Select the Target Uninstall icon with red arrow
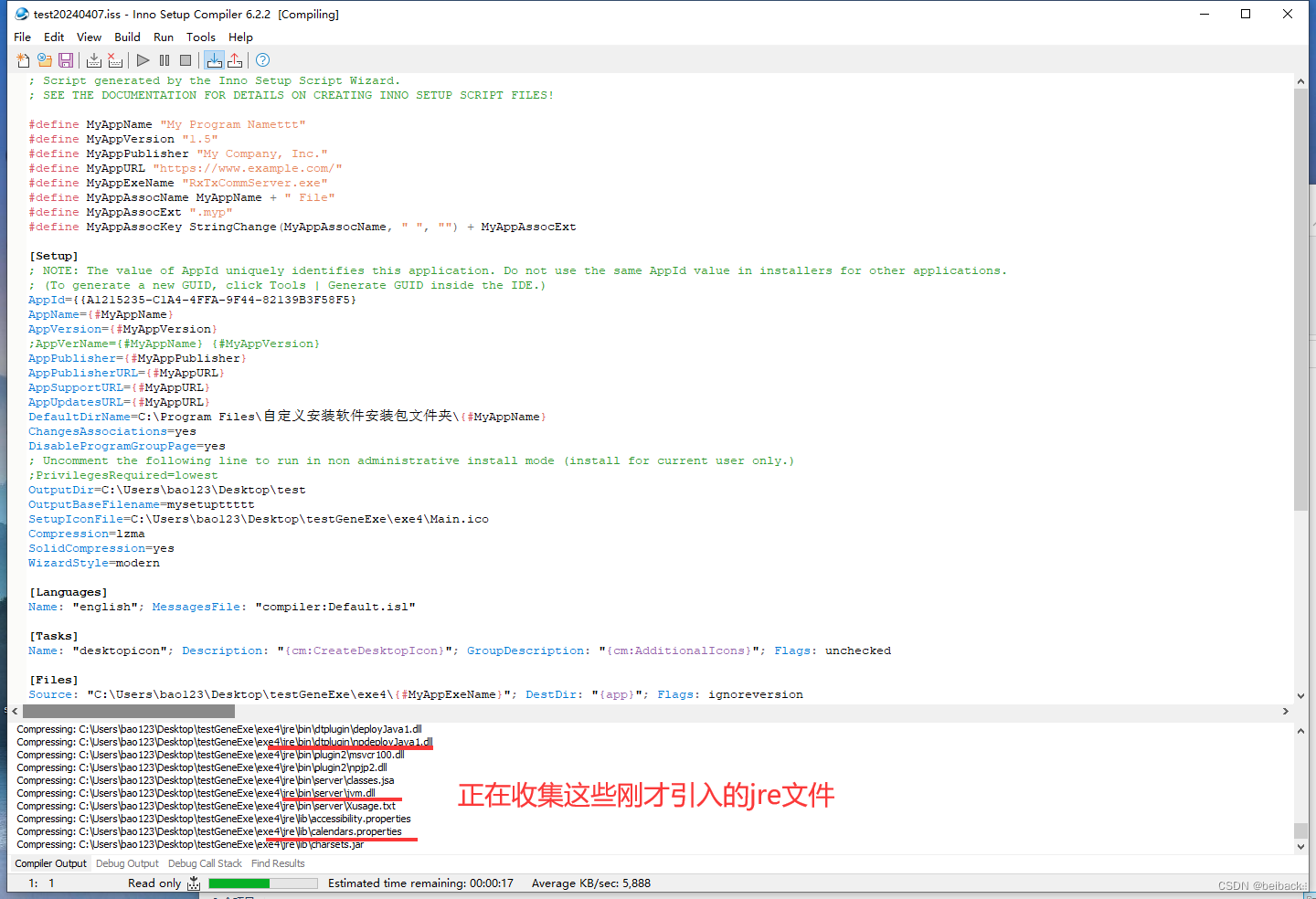Image resolution: width=1316 pixels, height=899 pixels. click(x=235, y=60)
